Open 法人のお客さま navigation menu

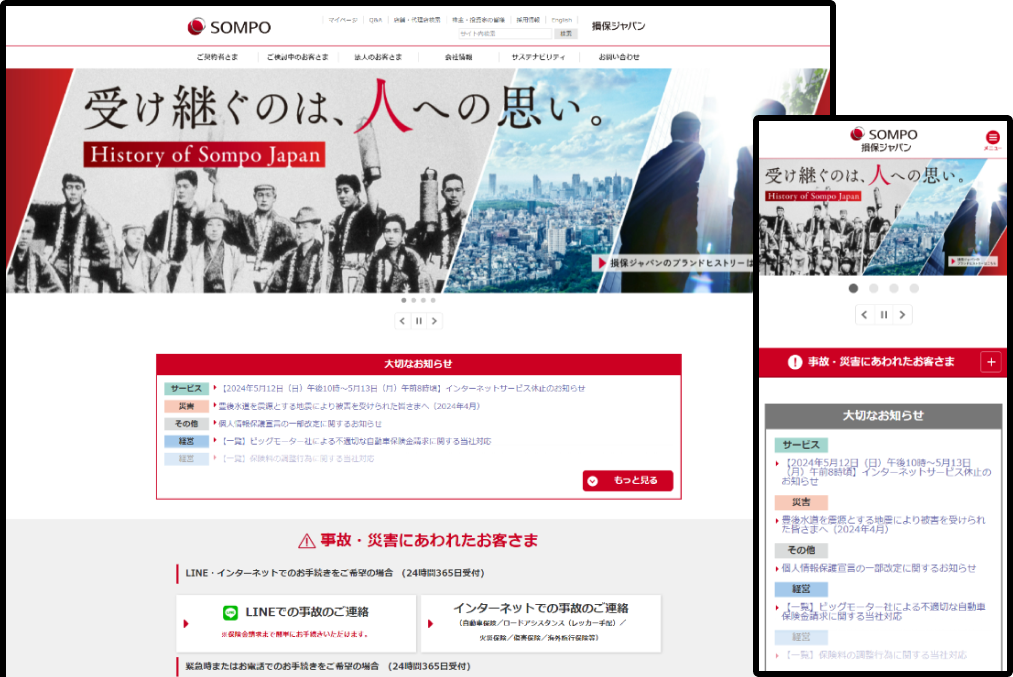(378, 57)
